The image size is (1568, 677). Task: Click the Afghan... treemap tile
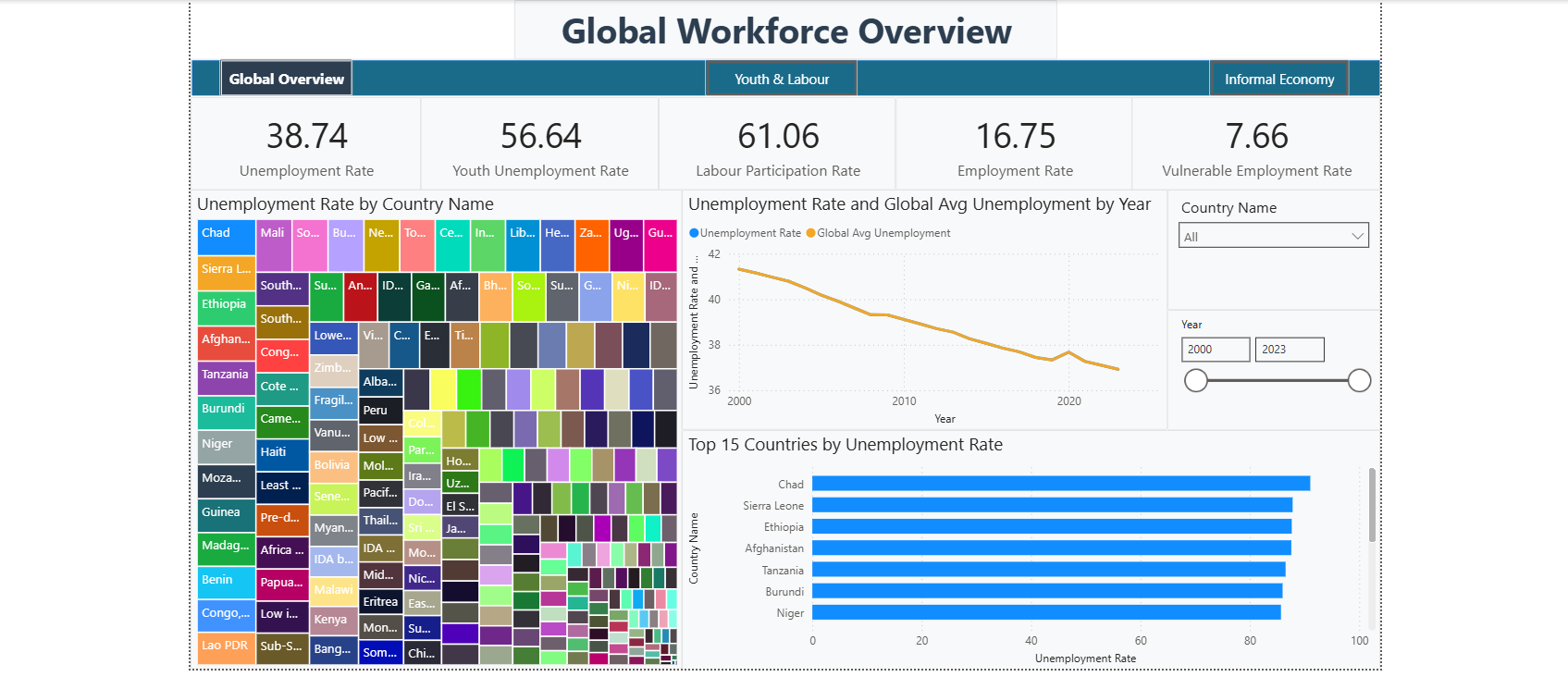(227, 343)
